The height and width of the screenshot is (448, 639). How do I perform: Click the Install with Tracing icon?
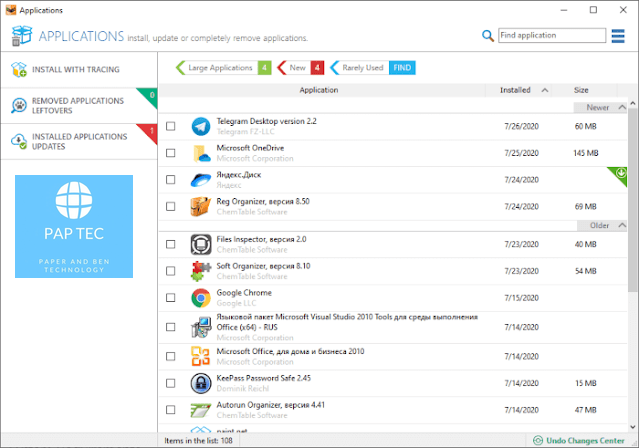point(19,69)
